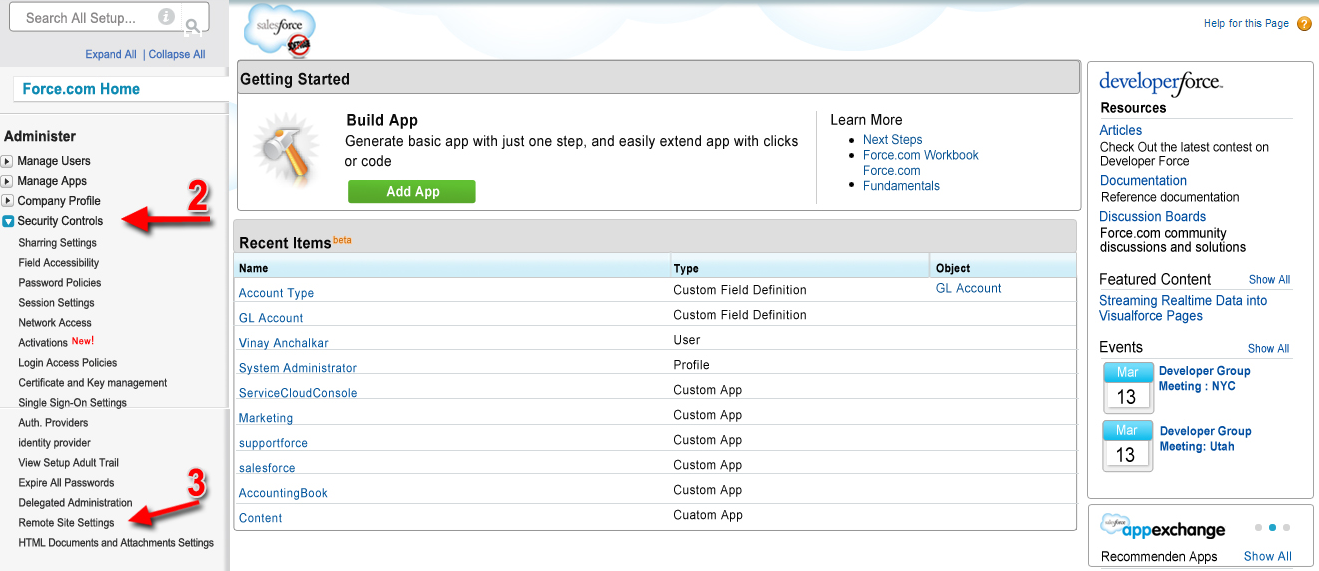Screen dimensions: 1319x571
Task: Click the Search All Setup field
Action: click(x=85, y=18)
